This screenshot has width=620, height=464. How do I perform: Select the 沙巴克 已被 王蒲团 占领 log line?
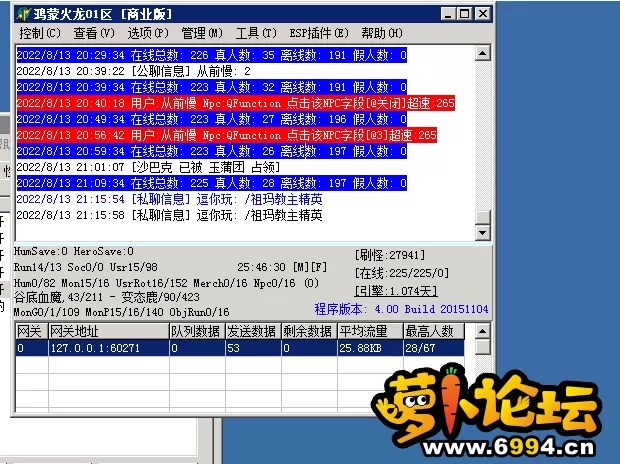(148, 167)
